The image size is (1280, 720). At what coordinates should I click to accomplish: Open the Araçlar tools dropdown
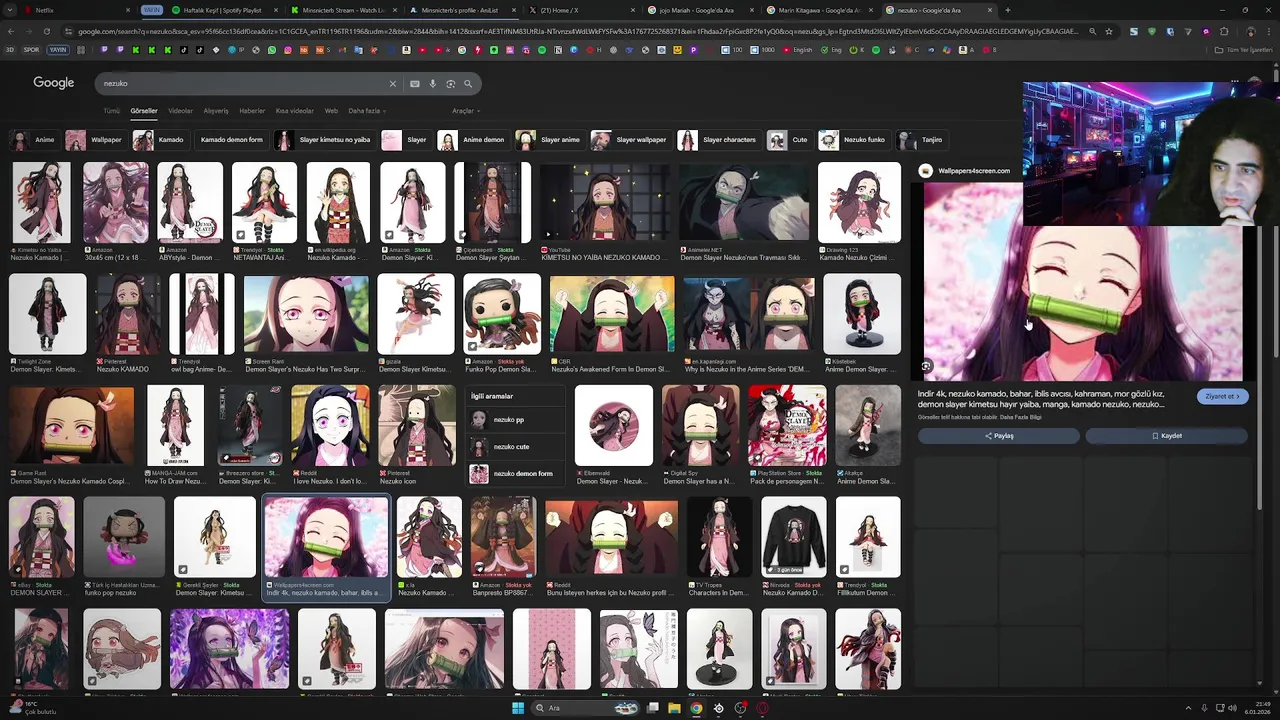[465, 111]
